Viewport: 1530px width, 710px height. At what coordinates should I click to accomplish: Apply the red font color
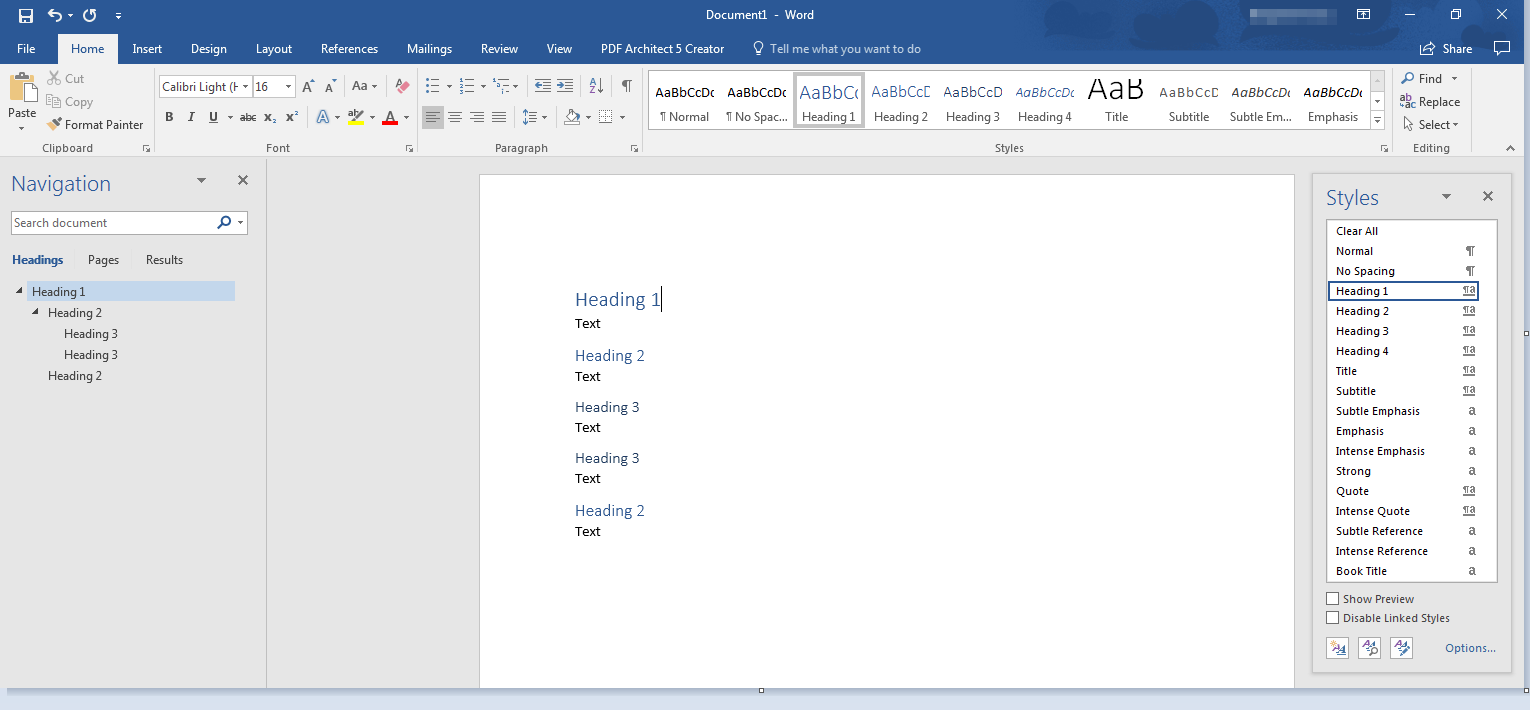pos(390,117)
